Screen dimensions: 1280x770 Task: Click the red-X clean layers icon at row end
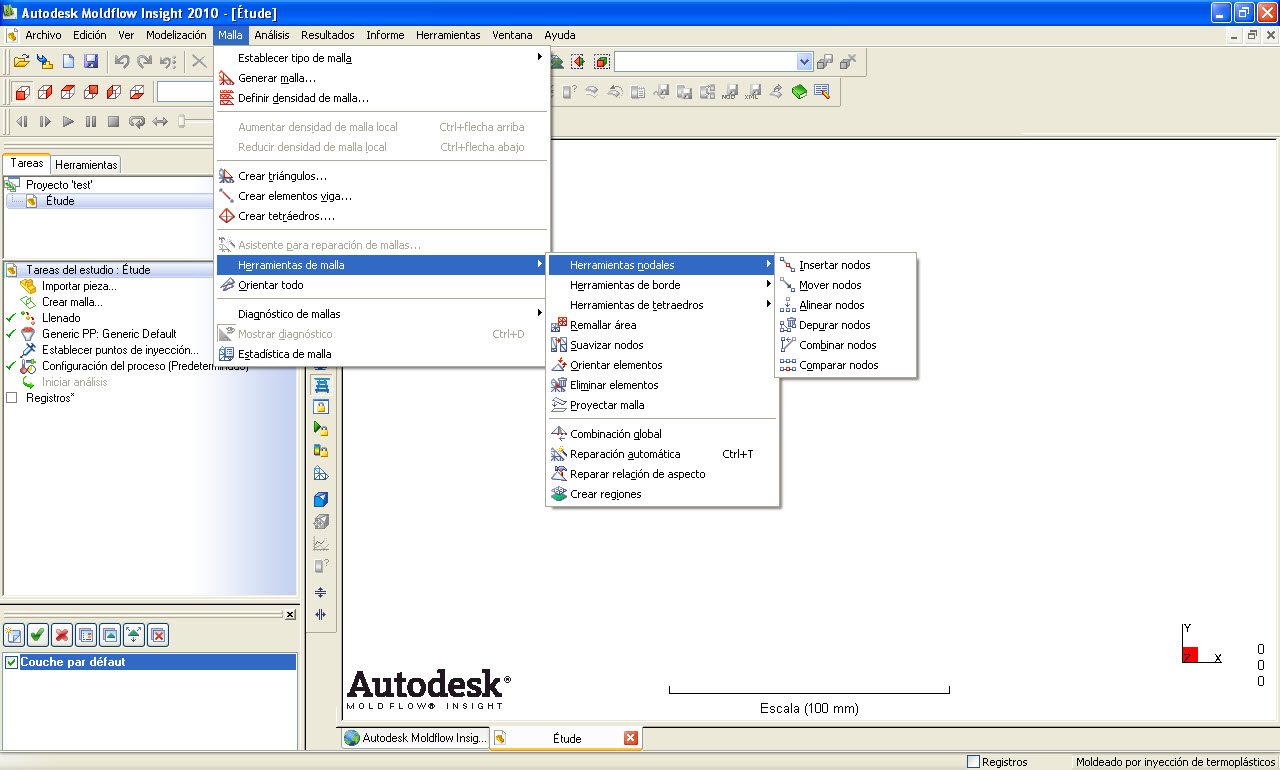click(158, 634)
